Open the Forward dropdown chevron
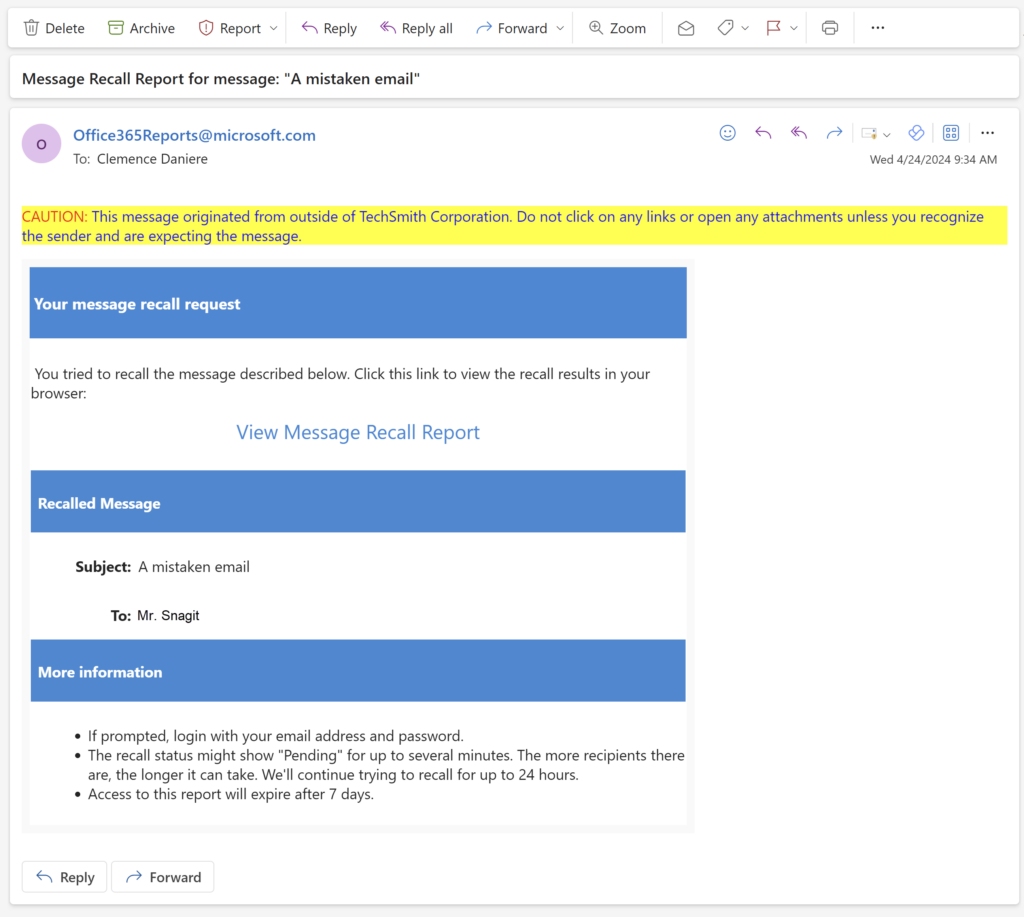The width and height of the screenshot is (1024, 917). point(560,28)
